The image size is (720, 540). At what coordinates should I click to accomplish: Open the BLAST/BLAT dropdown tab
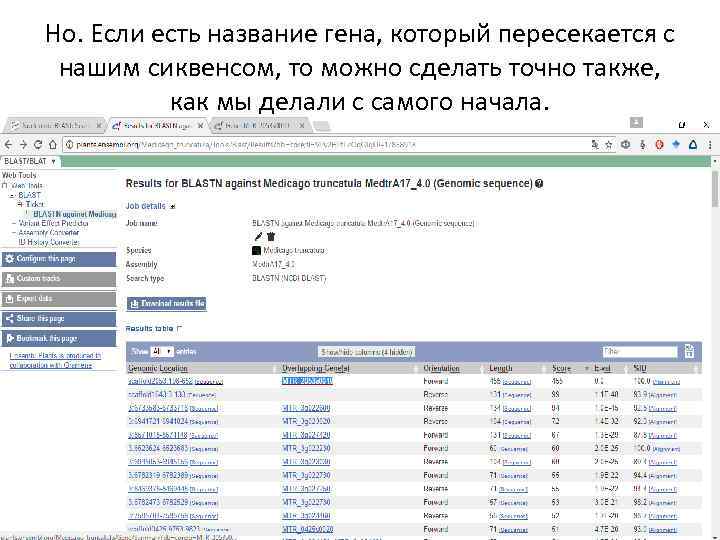click(30, 161)
